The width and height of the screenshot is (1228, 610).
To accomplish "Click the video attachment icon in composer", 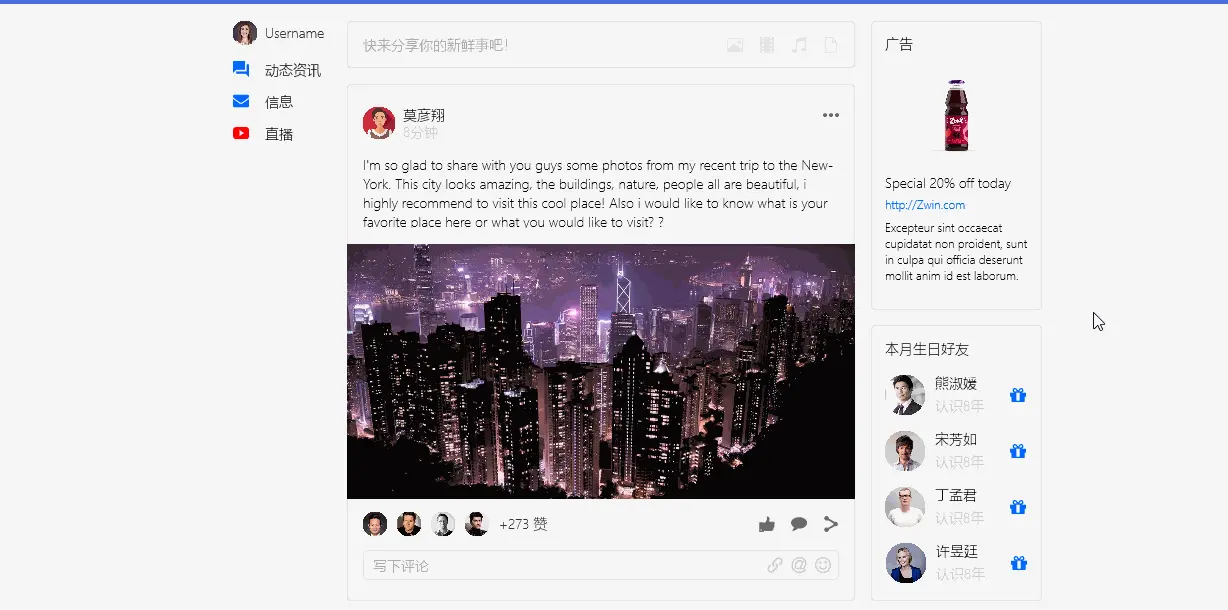I will point(767,45).
